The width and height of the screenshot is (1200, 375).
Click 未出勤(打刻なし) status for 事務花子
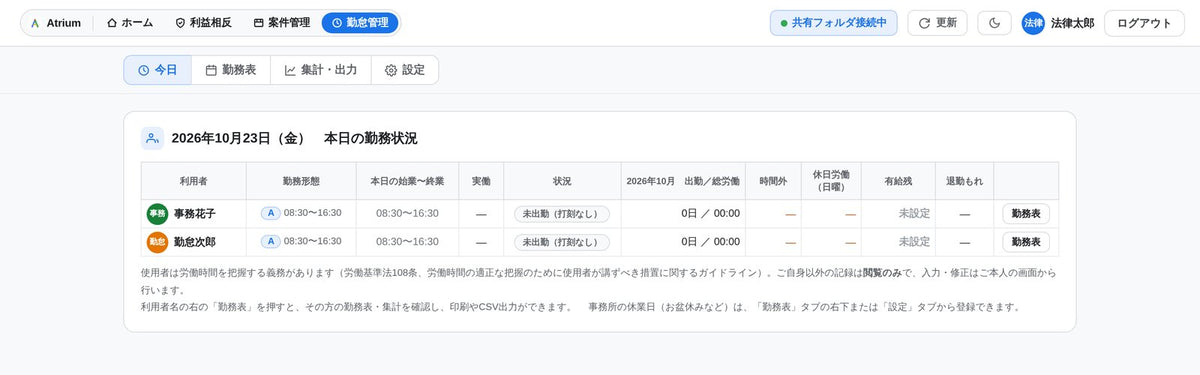click(562, 213)
